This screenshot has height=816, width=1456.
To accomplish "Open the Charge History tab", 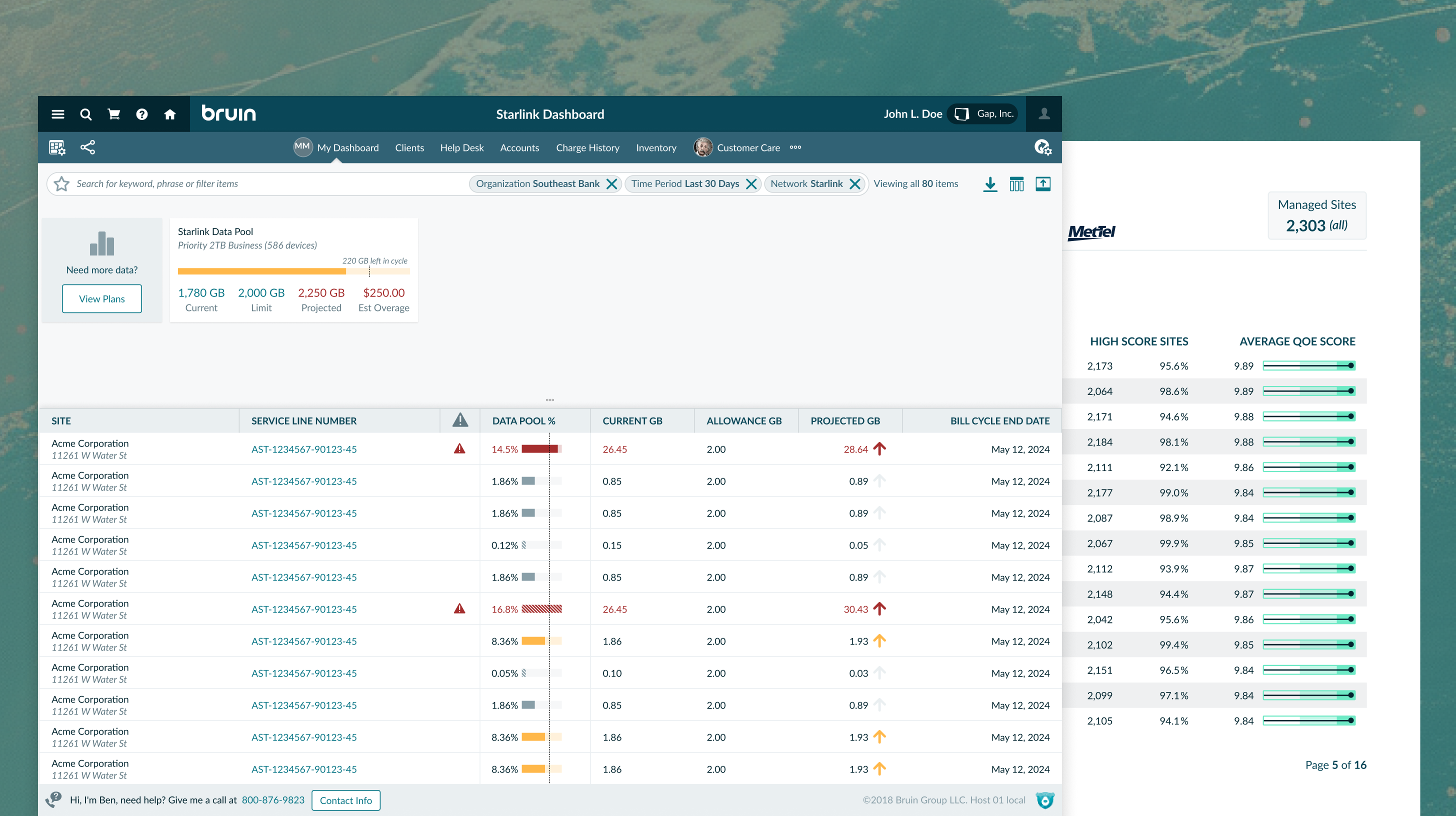I will (587, 148).
